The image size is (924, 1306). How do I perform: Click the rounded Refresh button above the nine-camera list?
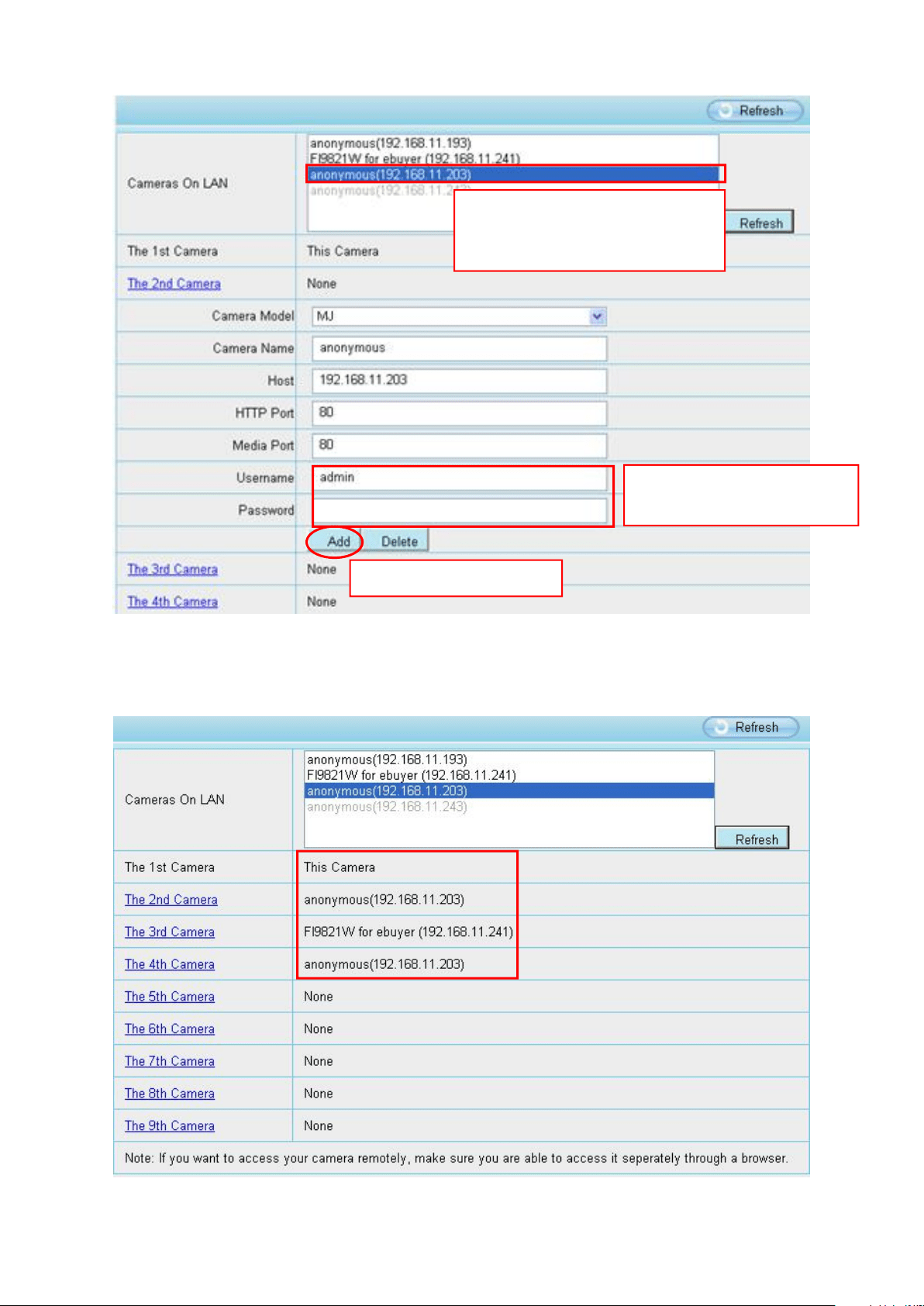750,727
